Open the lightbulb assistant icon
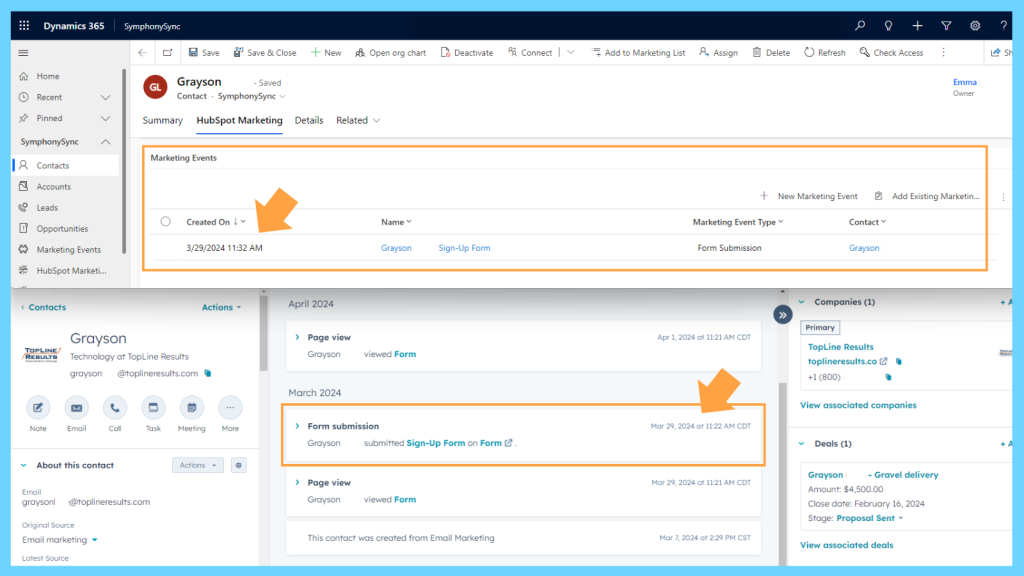This screenshot has width=1024, height=576. point(888,25)
